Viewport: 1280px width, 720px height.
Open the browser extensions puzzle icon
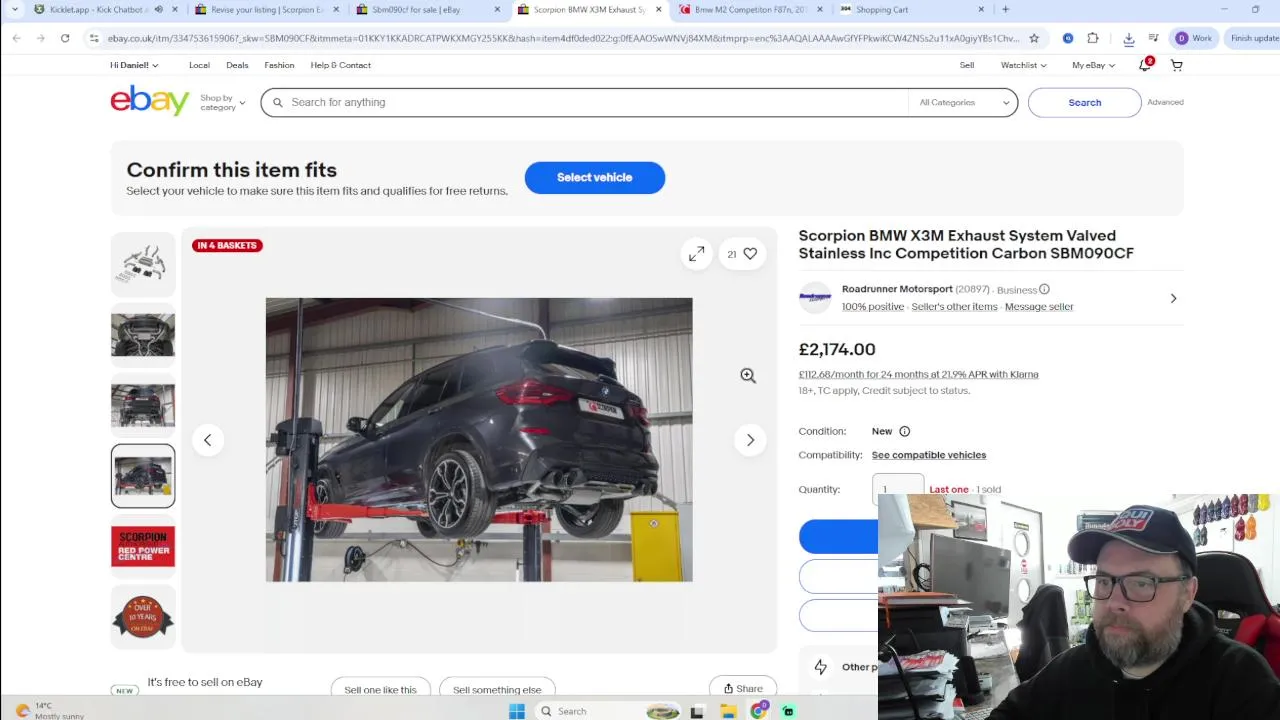(x=1093, y=38)
